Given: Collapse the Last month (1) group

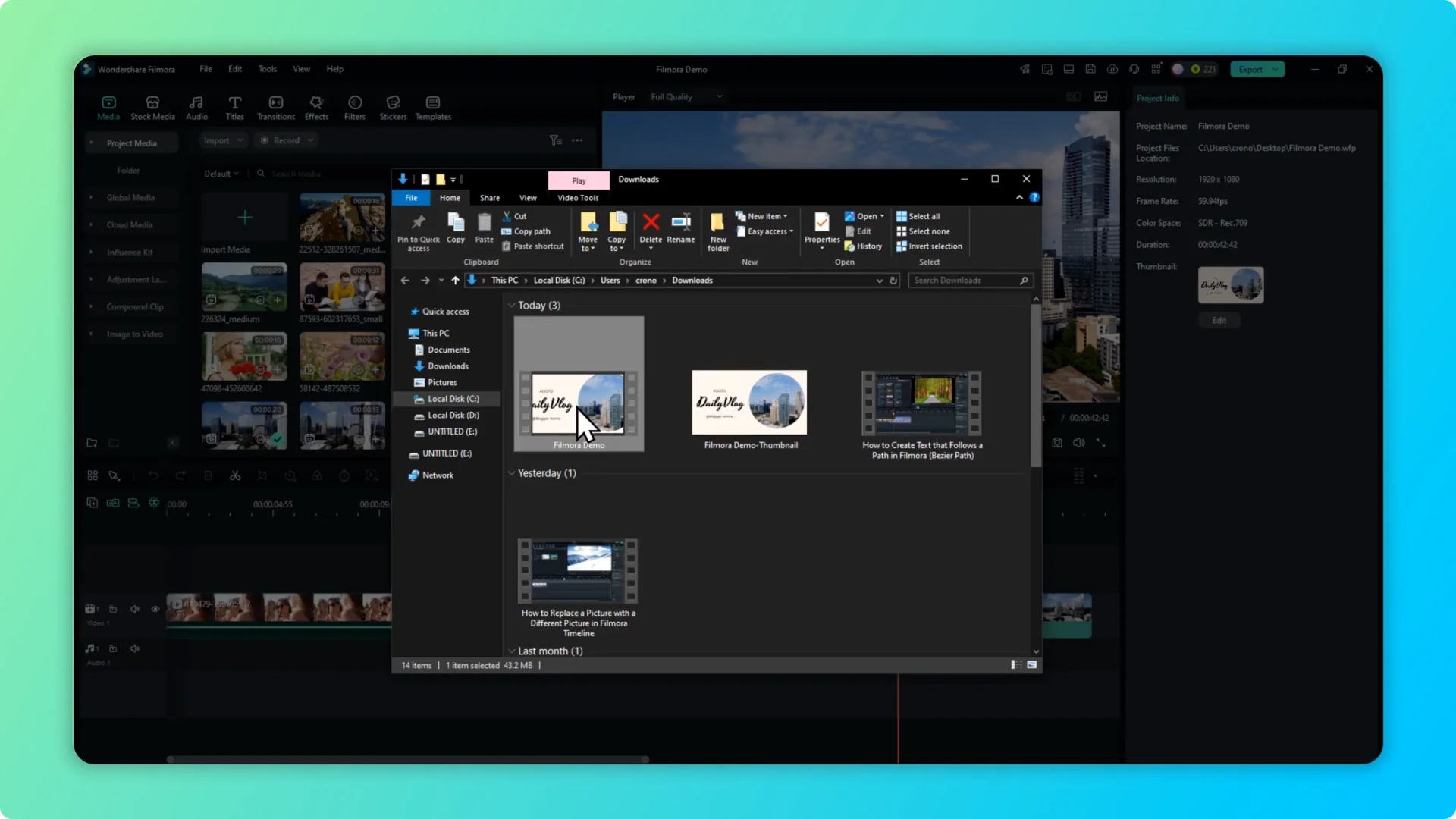Looking at the screenshot, I should click(512, 651).
